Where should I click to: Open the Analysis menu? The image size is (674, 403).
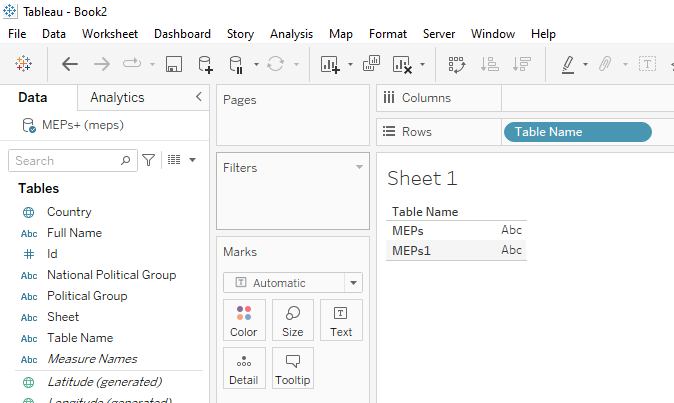pos(291,34)
